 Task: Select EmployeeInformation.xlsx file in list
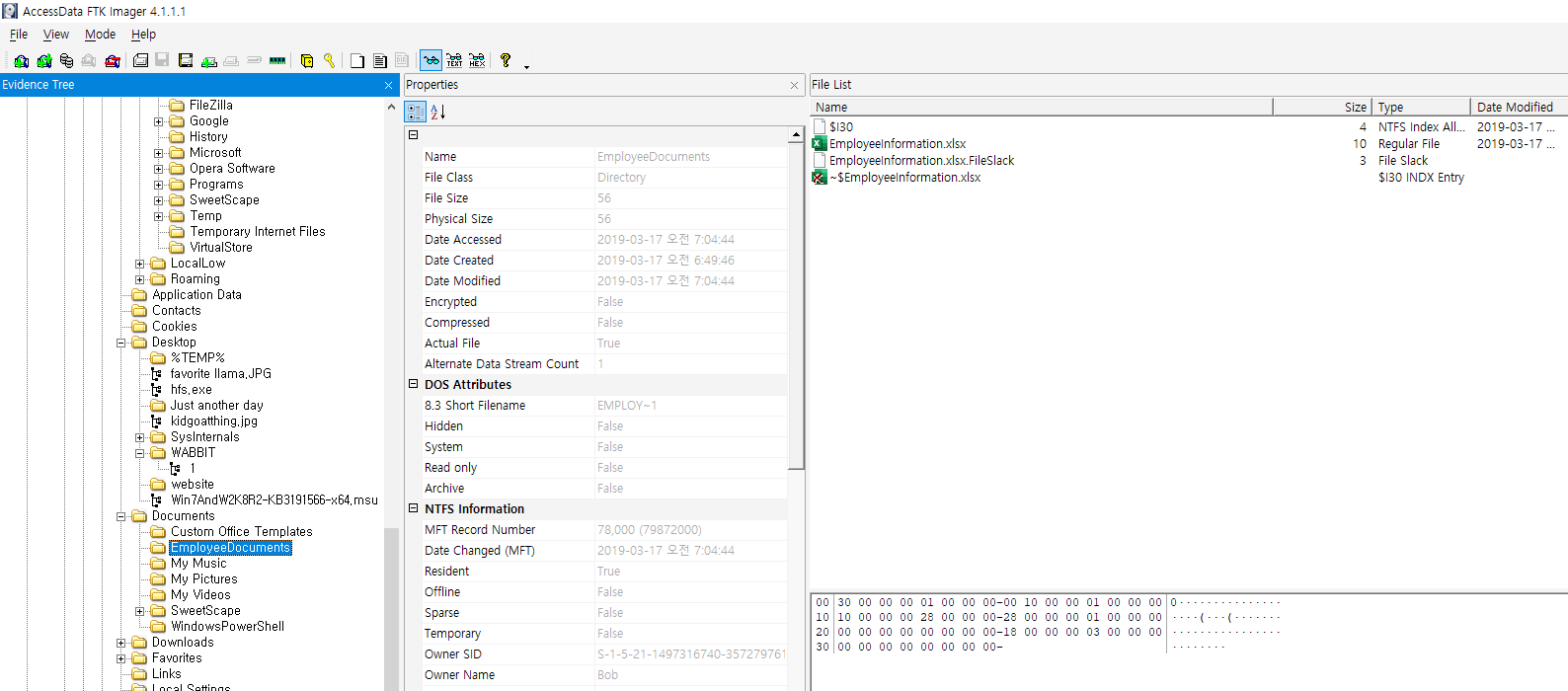tap(897, 144)
